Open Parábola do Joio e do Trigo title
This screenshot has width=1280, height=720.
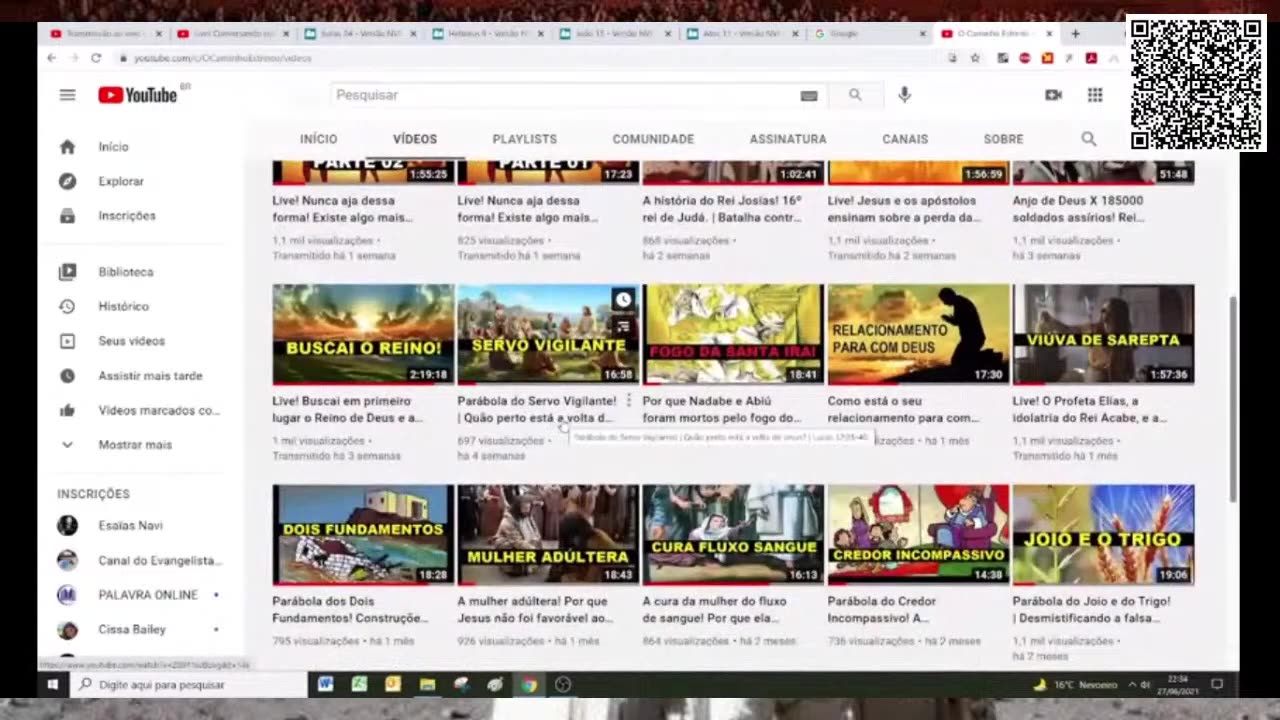coord(1091,609)
